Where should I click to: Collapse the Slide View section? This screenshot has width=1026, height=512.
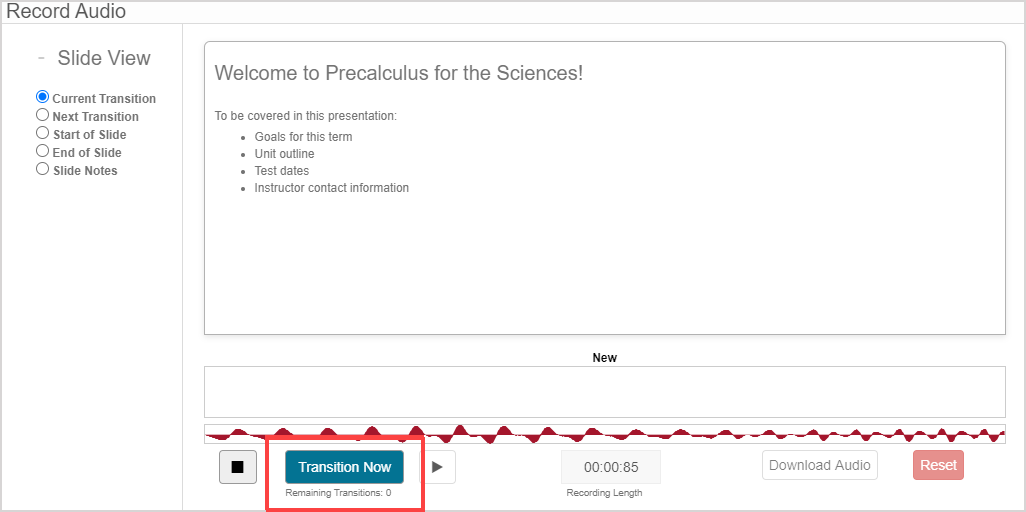pyautogui.click(x=41, y=58)
